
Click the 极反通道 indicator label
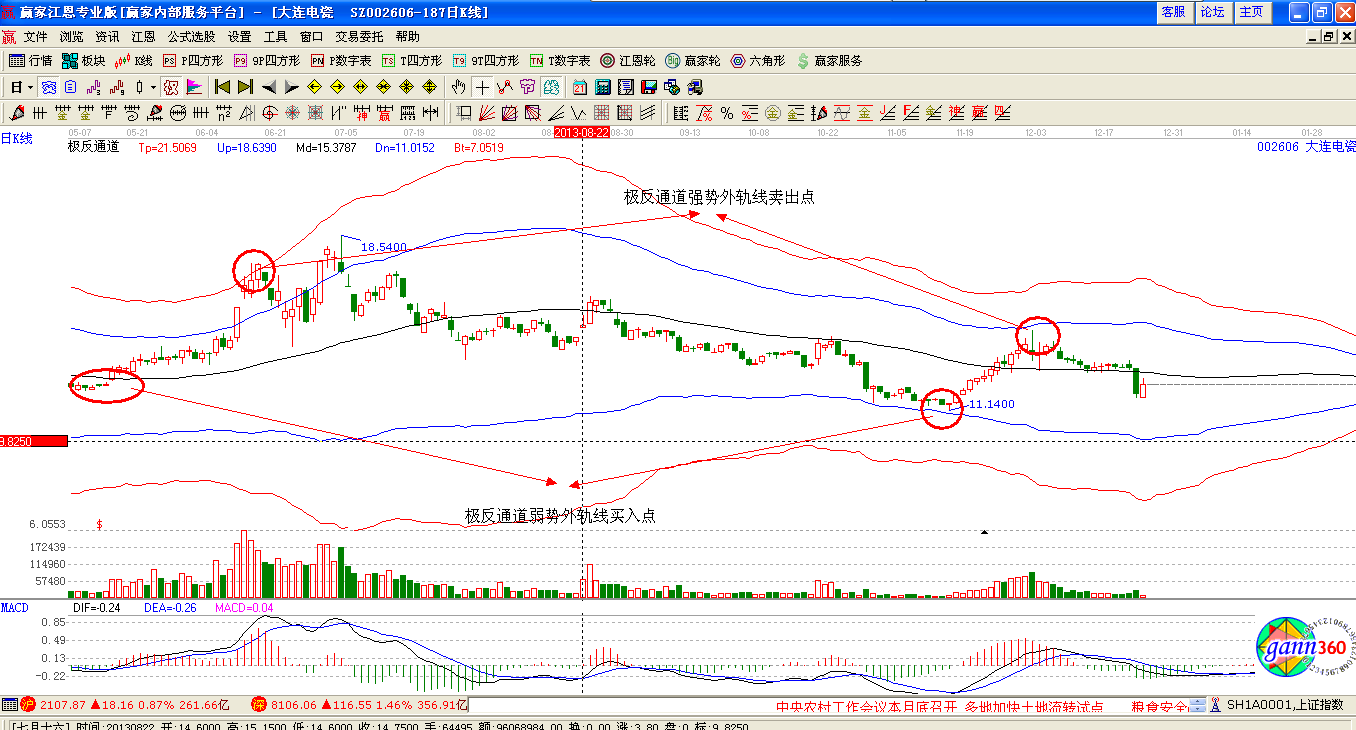pos(93,147)
